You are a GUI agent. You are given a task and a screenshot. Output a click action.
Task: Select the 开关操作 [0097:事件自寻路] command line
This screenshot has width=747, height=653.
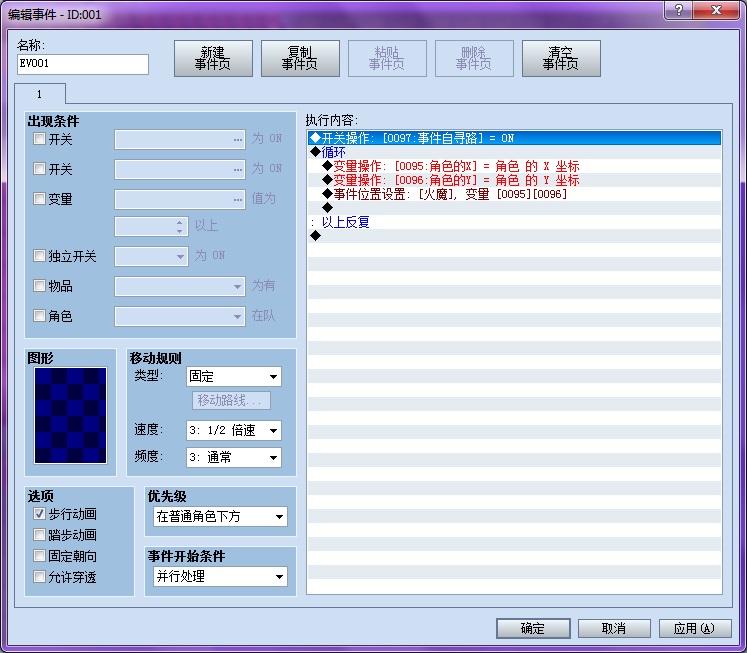tap(514, 138)
